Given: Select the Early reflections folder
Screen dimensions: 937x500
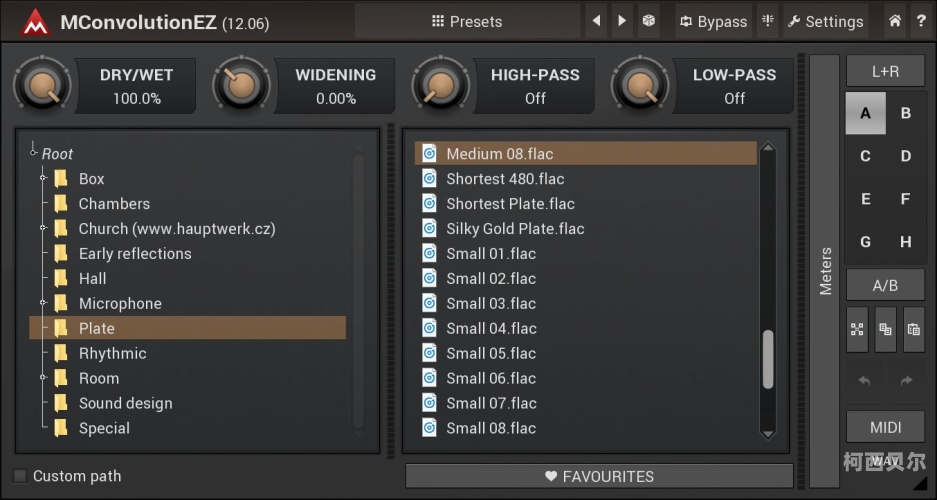Looking at the screenshot, I should point(134,253).
